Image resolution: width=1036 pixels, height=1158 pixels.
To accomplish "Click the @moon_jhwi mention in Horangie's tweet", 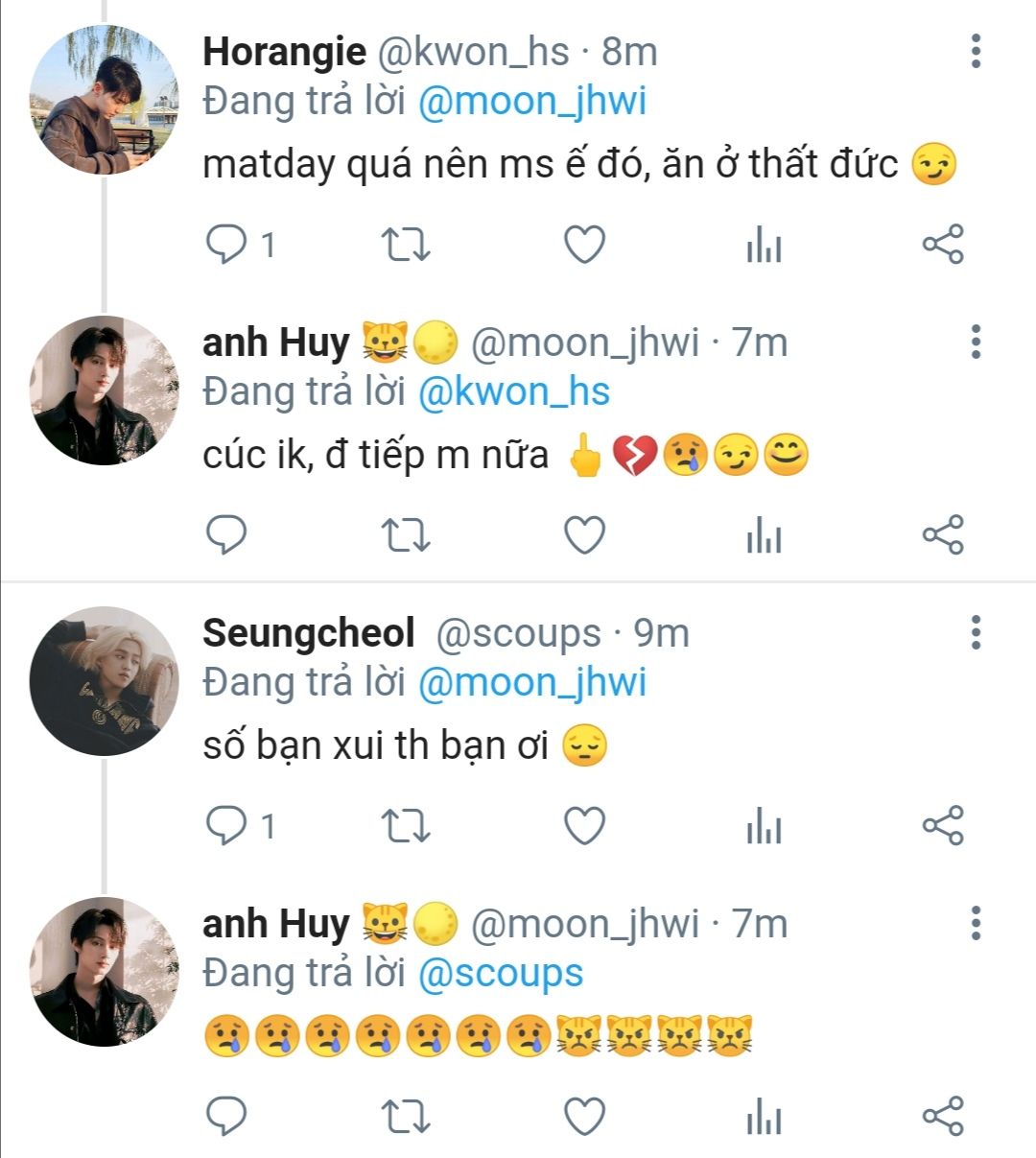I will [532, 102].
